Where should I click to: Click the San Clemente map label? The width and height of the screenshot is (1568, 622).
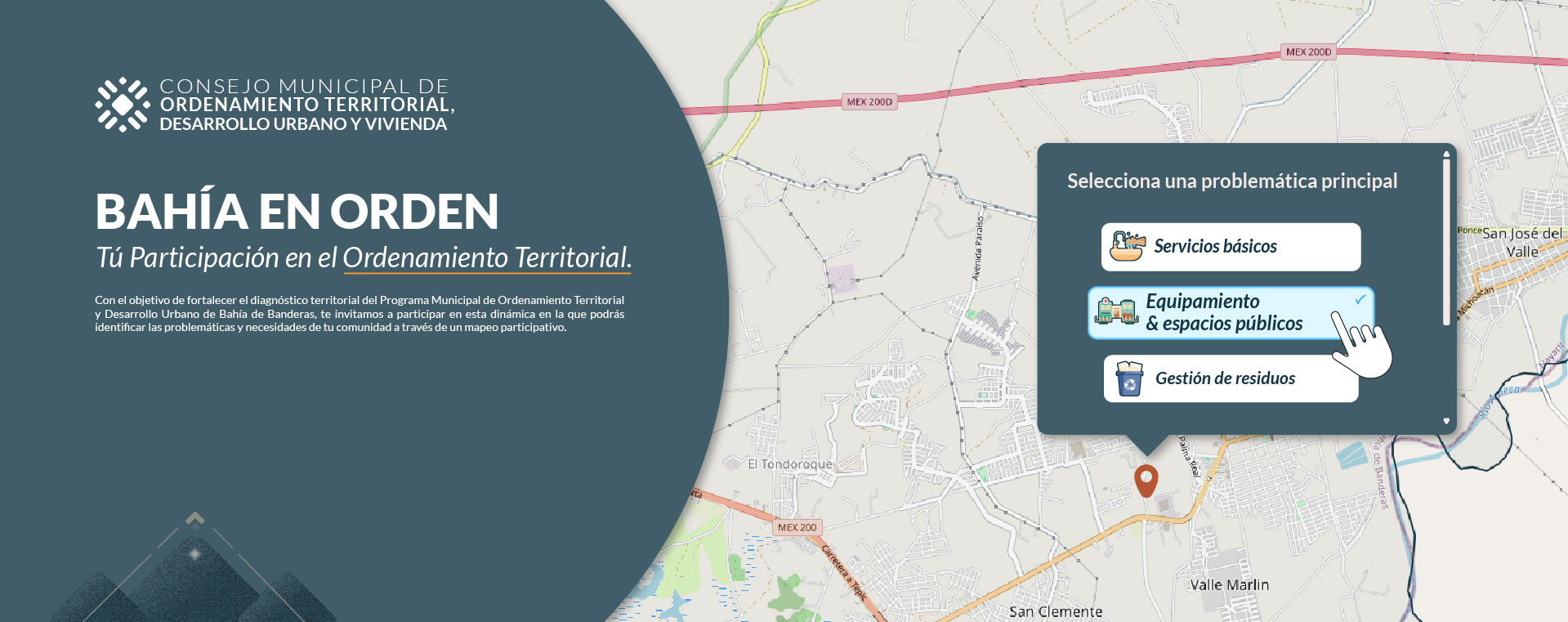(x=1056, y=611)
